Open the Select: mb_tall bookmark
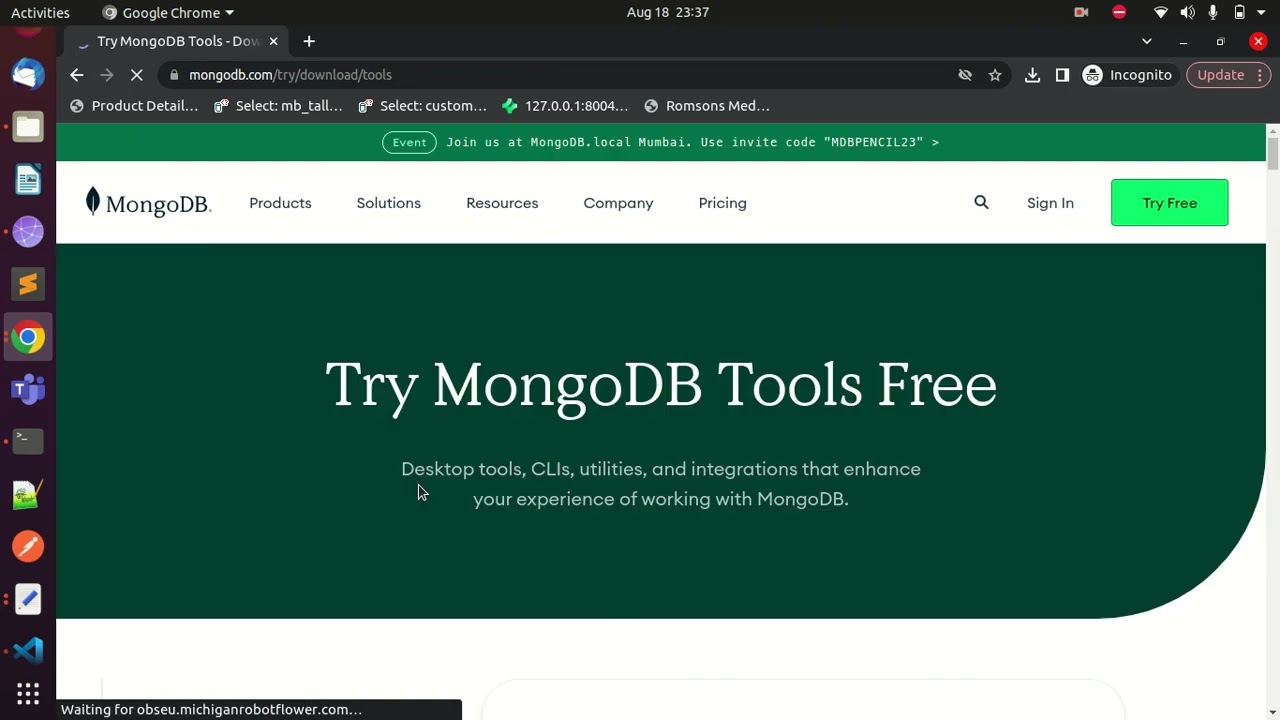 tap(279, 106)
